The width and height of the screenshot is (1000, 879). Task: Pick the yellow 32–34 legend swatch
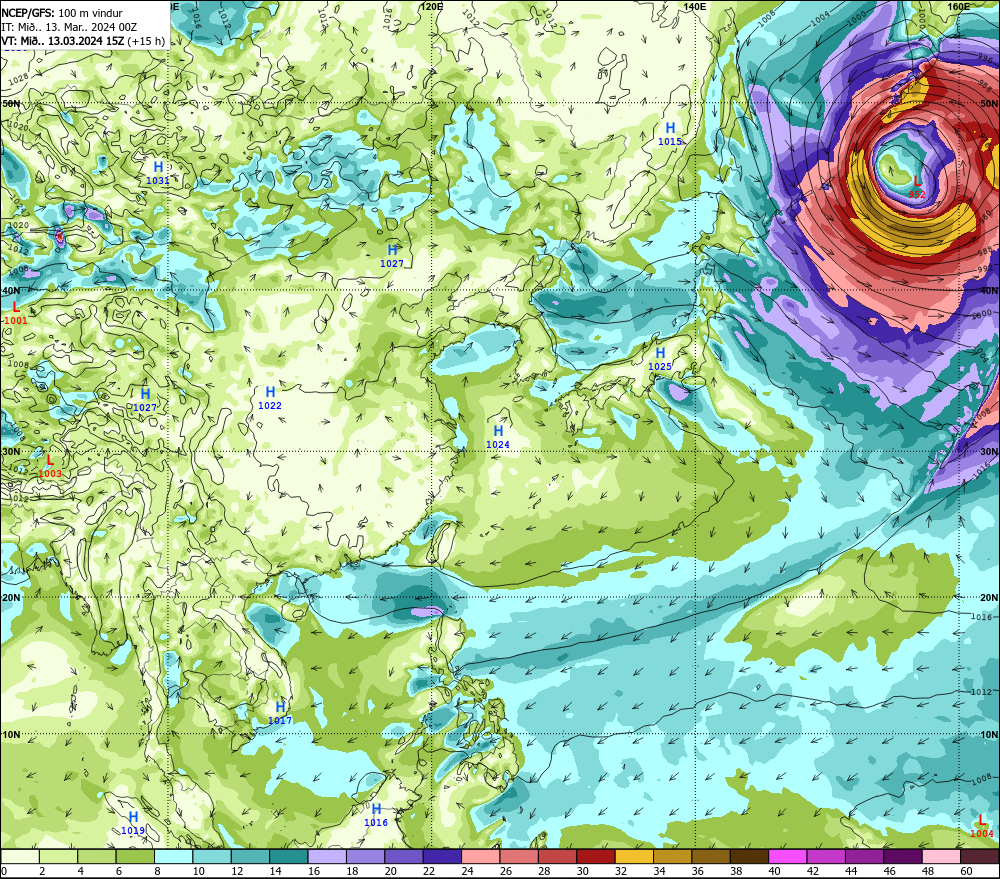click(x=634, y=856)
